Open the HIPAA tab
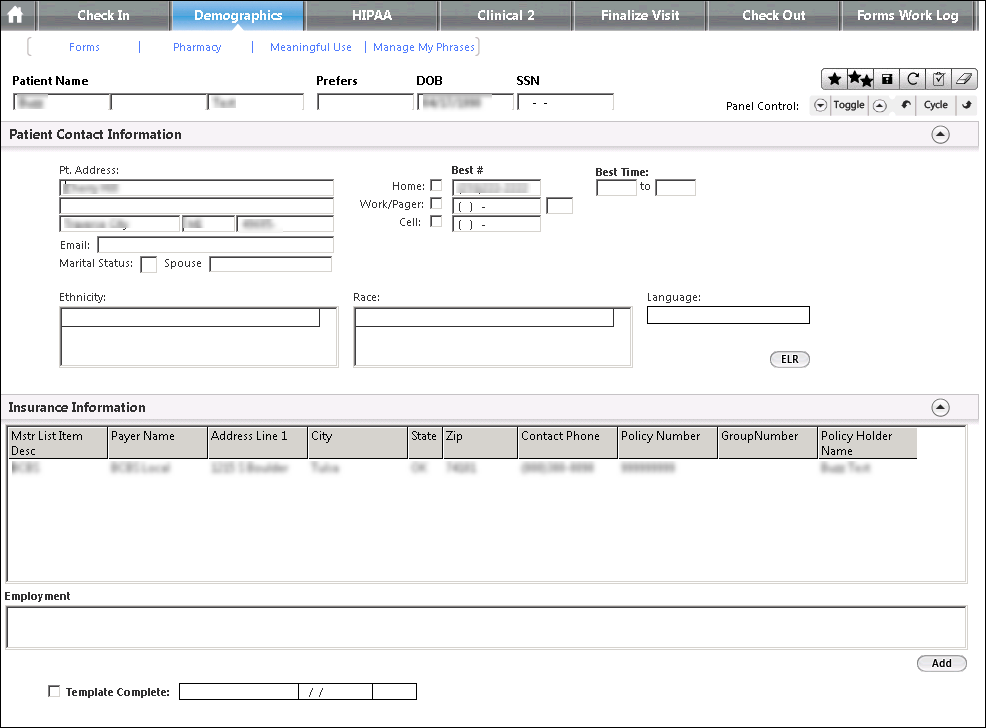 (372, 15)
